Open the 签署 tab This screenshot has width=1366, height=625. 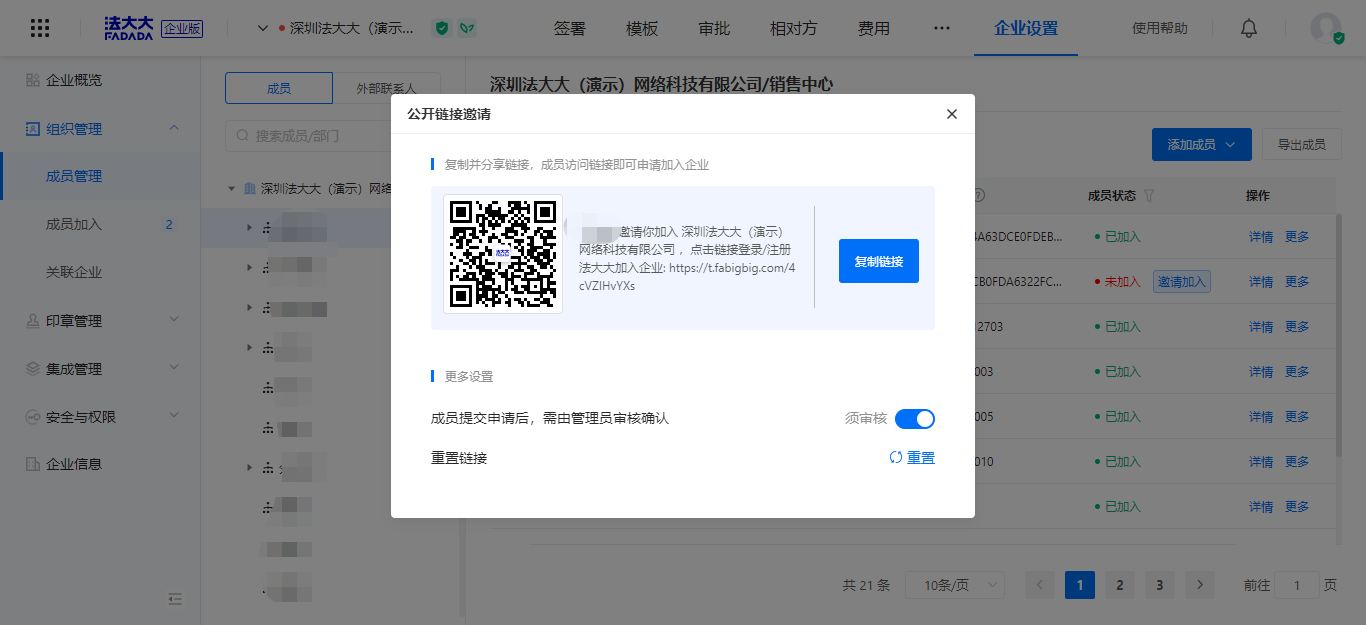570,28
